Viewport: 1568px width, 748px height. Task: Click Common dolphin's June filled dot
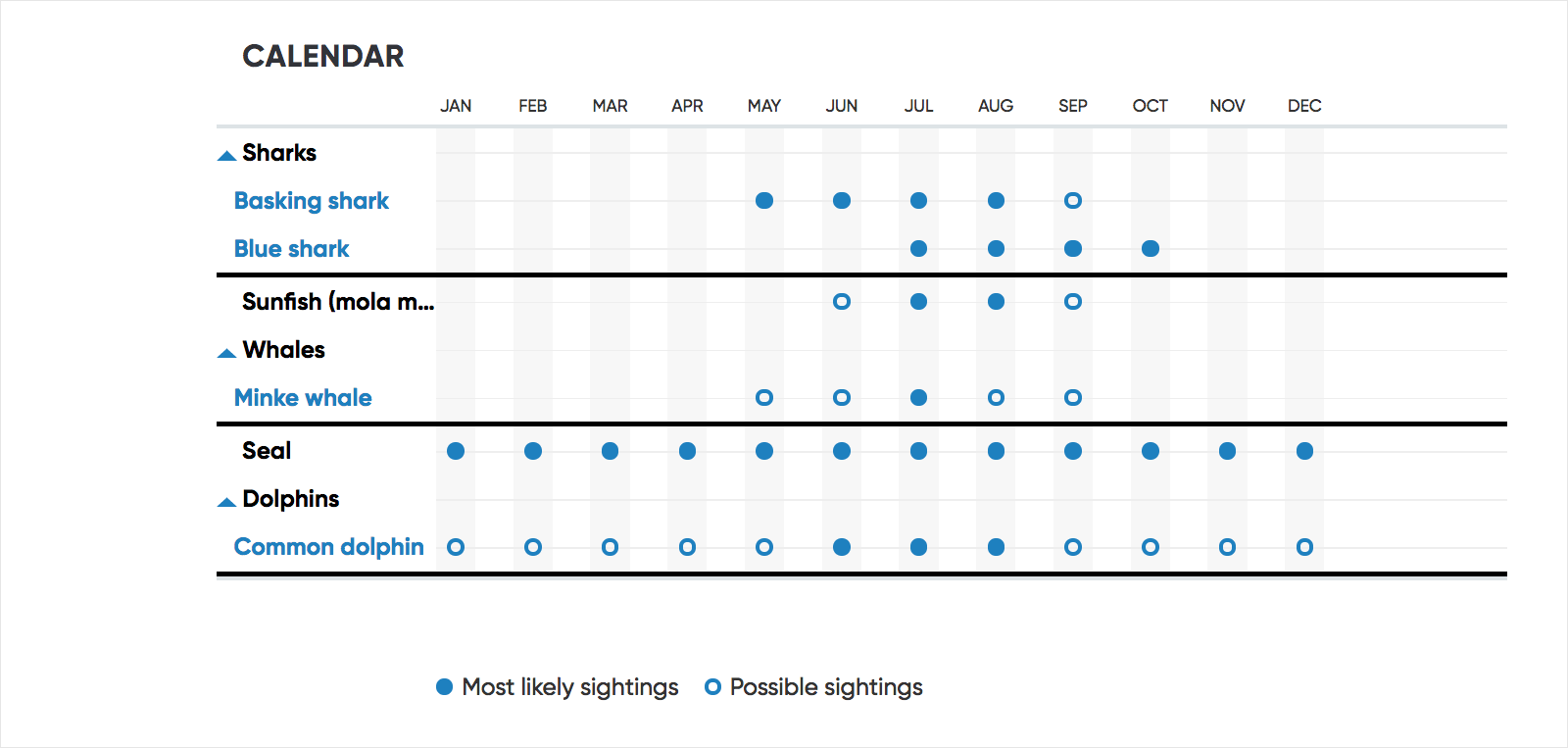tap(842, 547)
